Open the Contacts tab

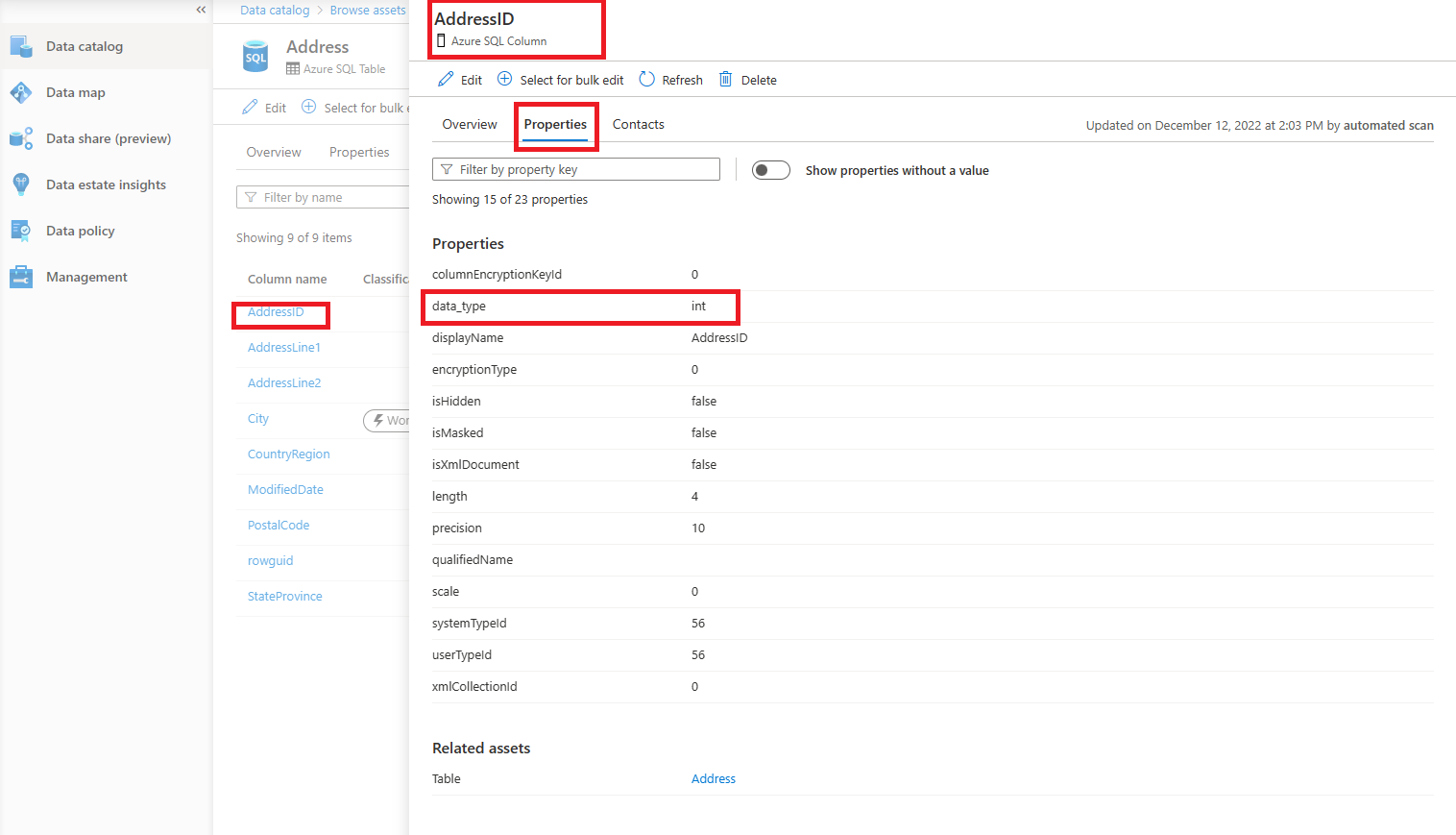[x=639, y=125]
